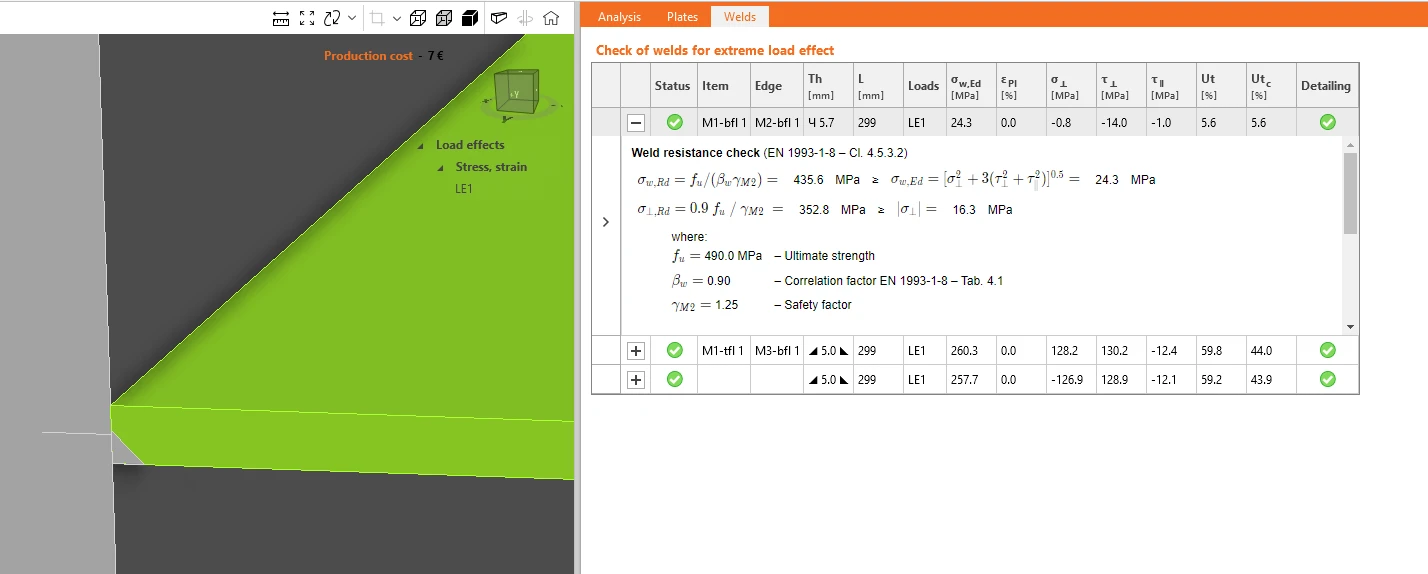The height and width of the screenshot is (574, 1428).
Task: Expand the last weld row
Action: 636,380
